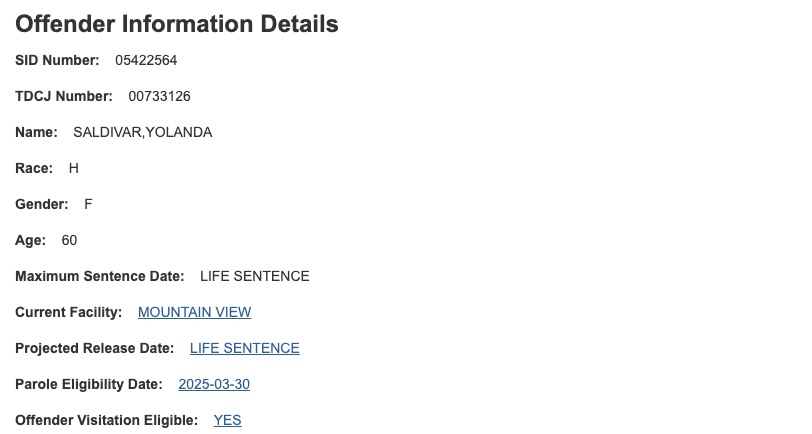Screen dimensions: 812x434
Task: Click the Parole Eligibility Date label
Action: (x=89, y=384)
